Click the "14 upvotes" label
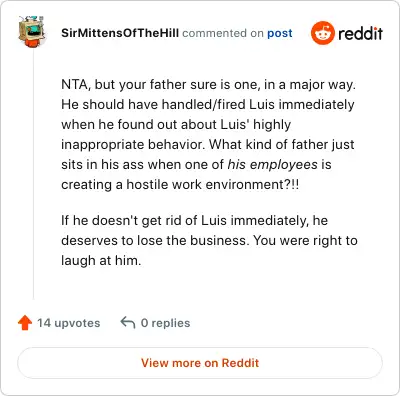 pyautogui.click(x=69, y=323)
